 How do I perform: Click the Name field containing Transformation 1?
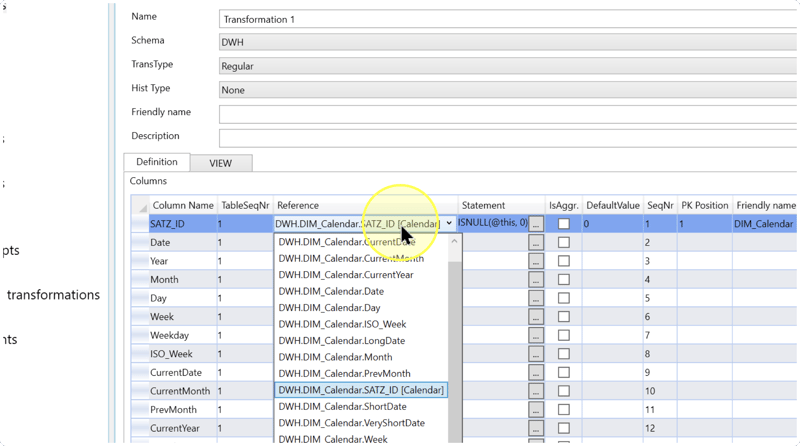(x=508, y=19)
